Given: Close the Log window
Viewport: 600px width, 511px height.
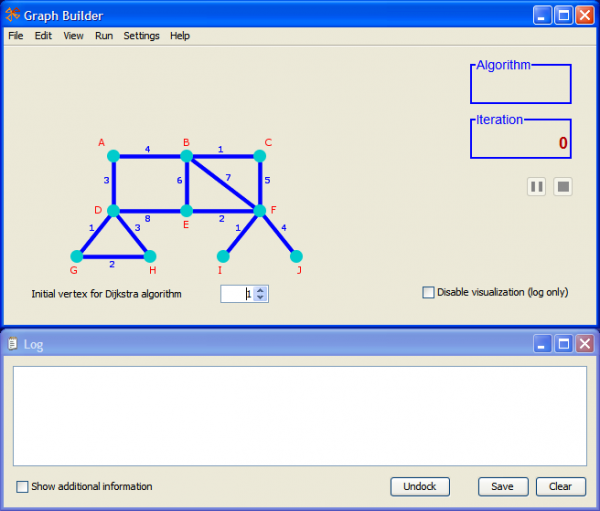Looking at the screenshot, I should point(585,343).
